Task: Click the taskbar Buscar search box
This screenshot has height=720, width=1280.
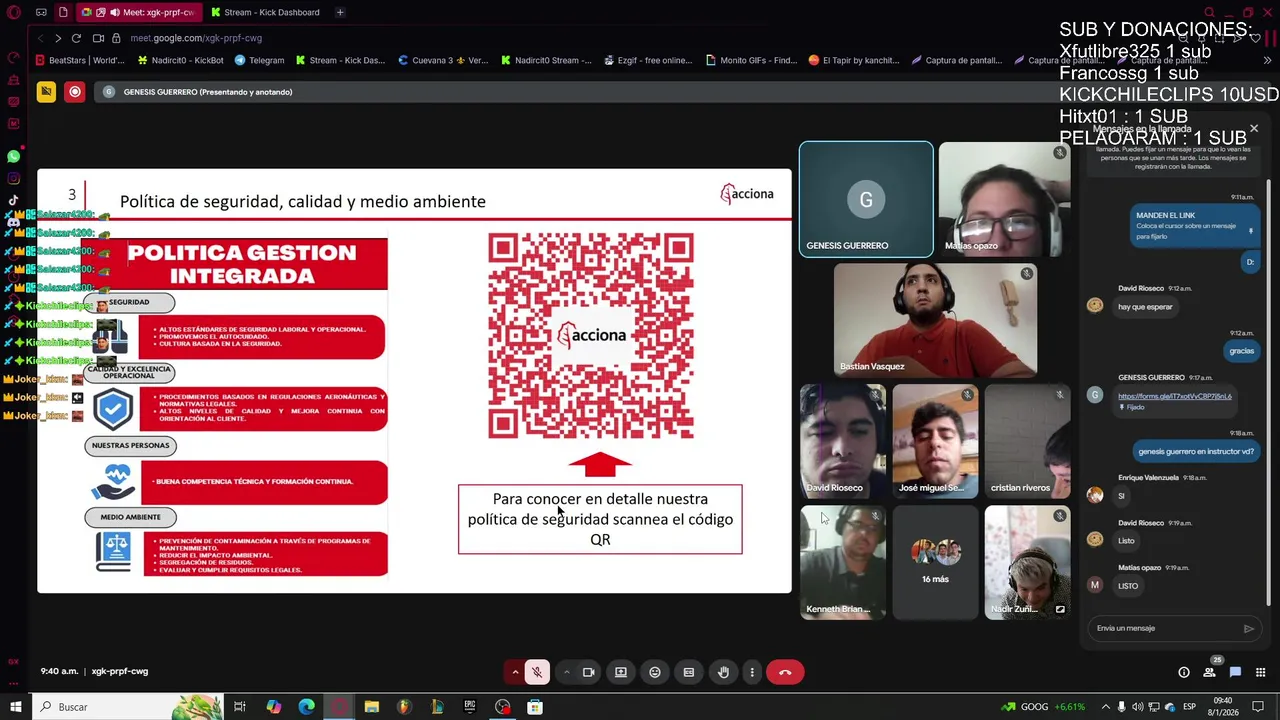Action: (x=128, y=707)
